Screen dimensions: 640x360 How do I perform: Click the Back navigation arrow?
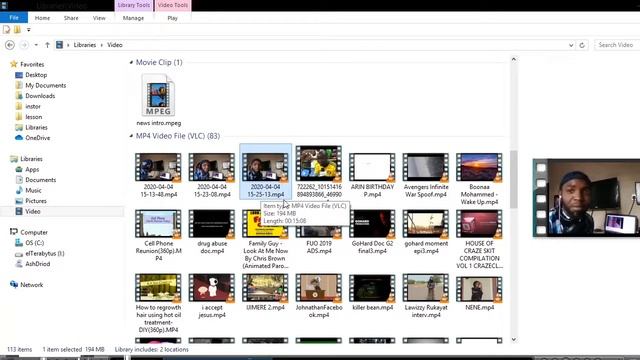pos(10,45)
